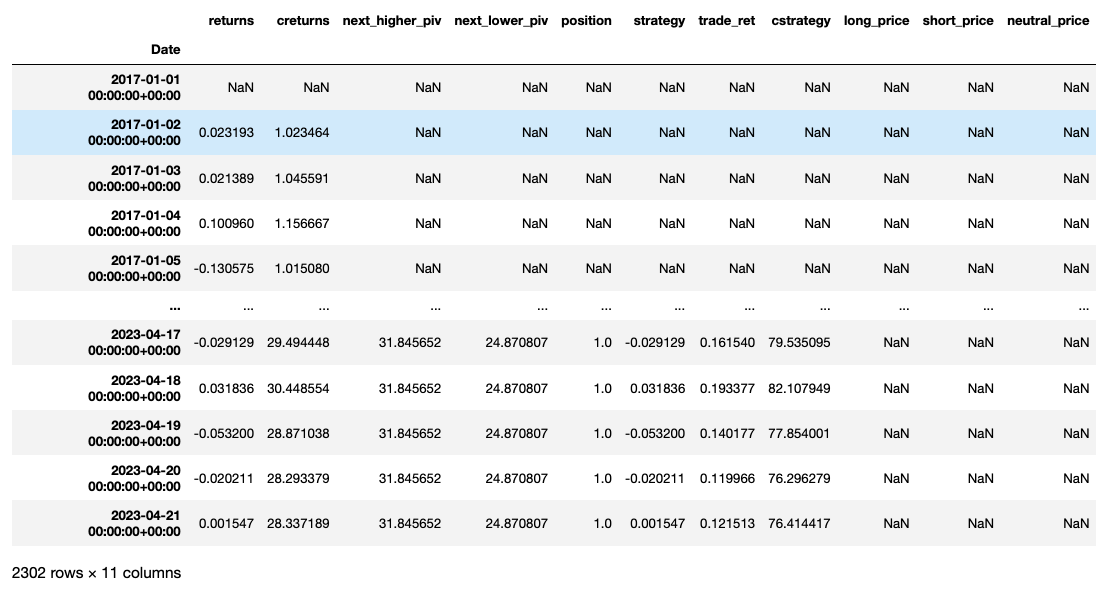
Task: Click the cstrategy value 82.107949
Action: pos(800,388)
